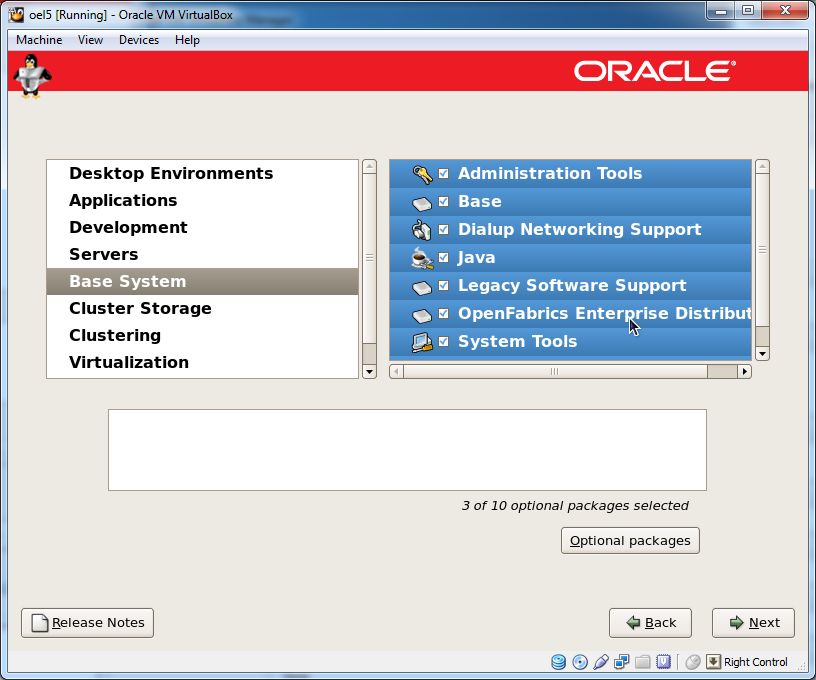Click the Dialup Networking Support modem icon

[x=422, y=230]
